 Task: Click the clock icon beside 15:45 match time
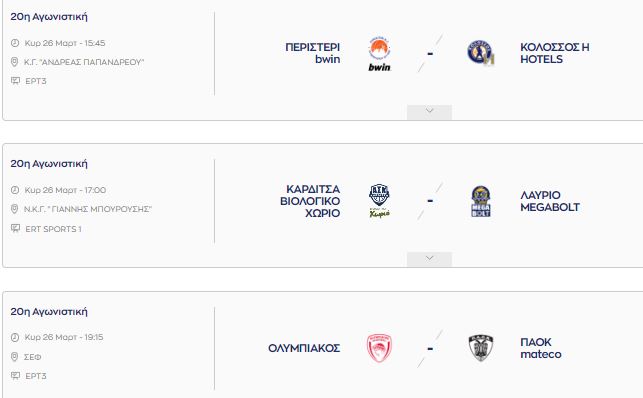(15, 43)
